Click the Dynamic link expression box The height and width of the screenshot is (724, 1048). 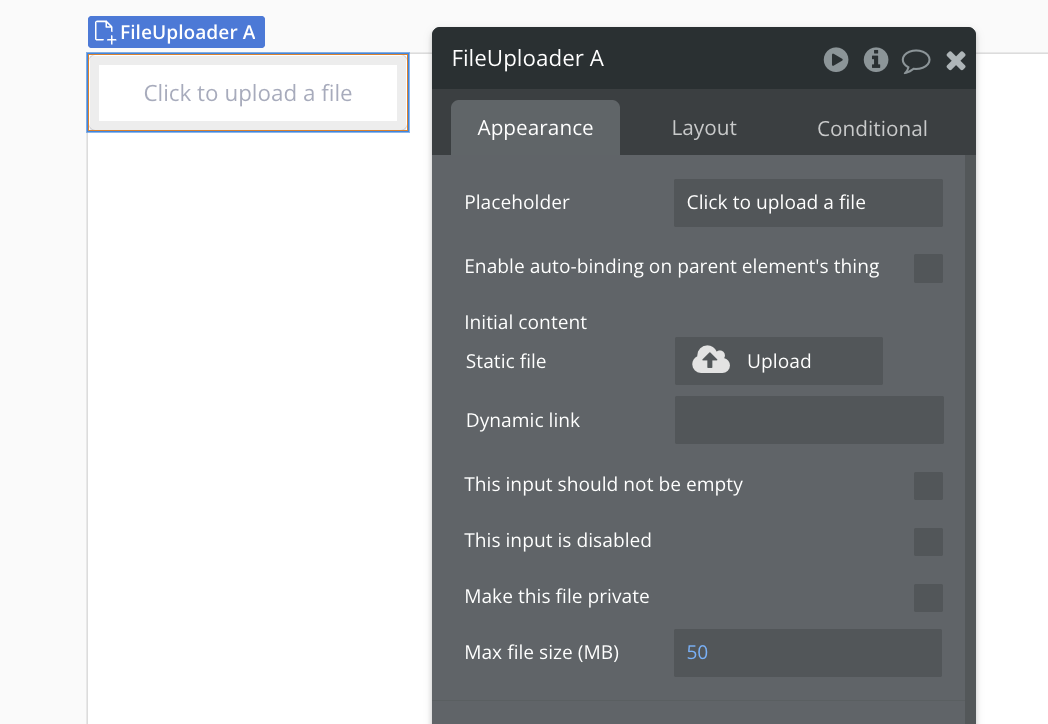(809, 420)
